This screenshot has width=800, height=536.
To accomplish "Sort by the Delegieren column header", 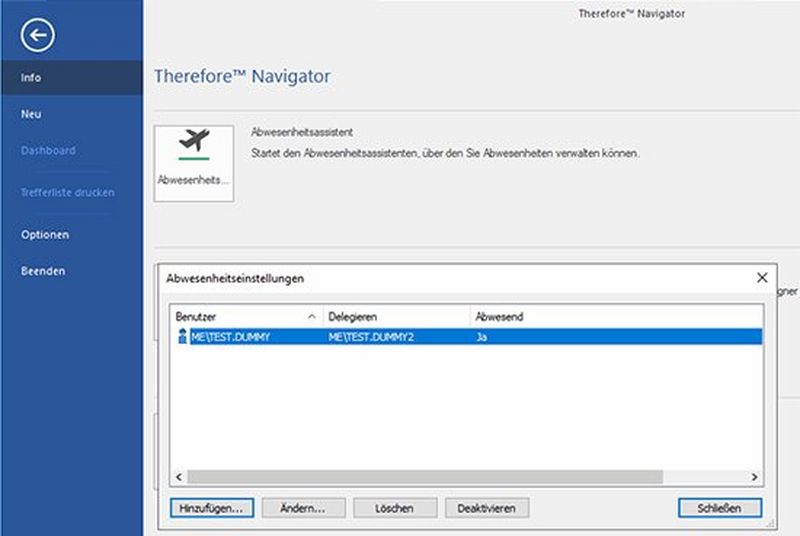I will point(396,317).
